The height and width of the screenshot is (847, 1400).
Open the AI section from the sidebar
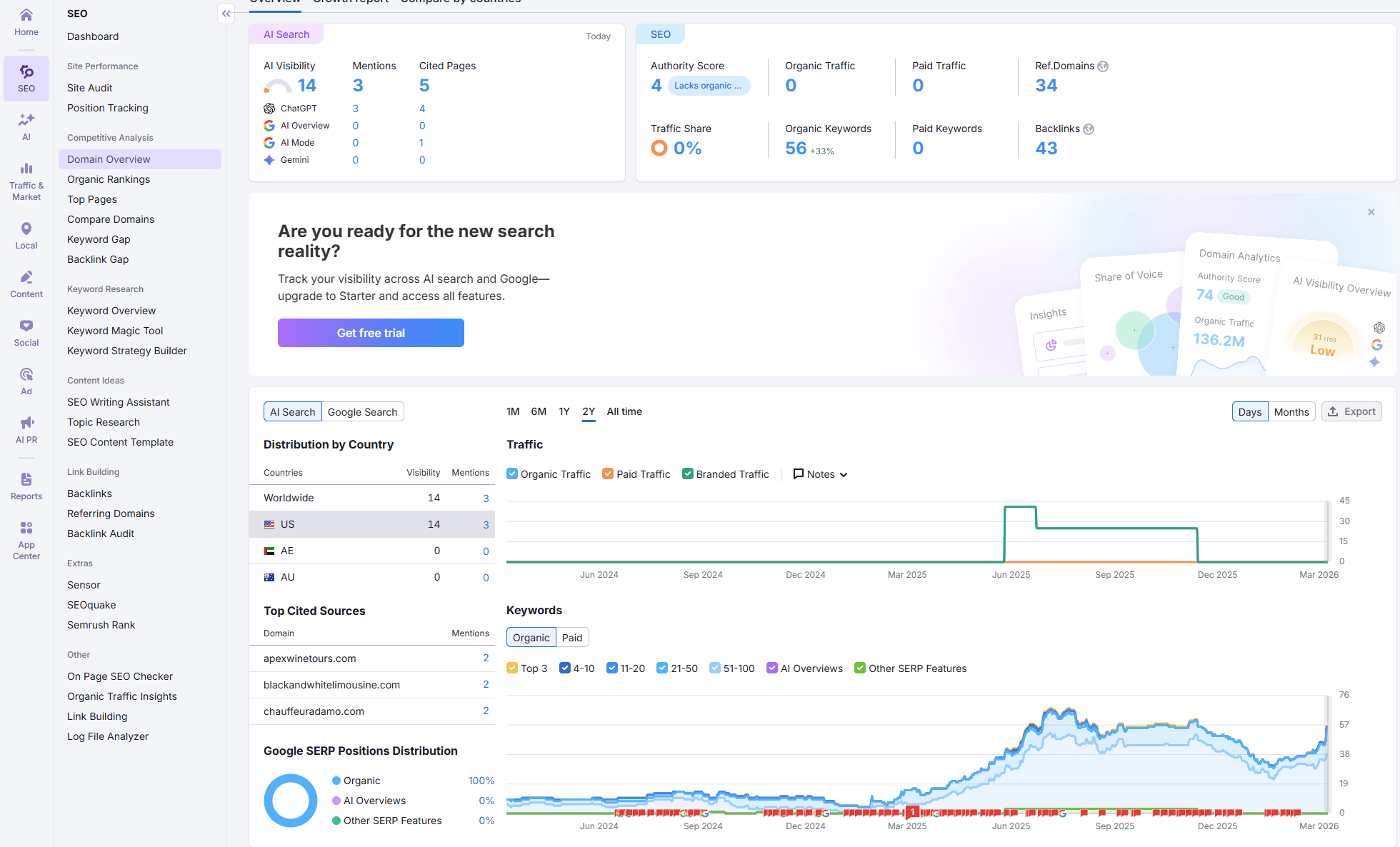click(x=26, y=125)
